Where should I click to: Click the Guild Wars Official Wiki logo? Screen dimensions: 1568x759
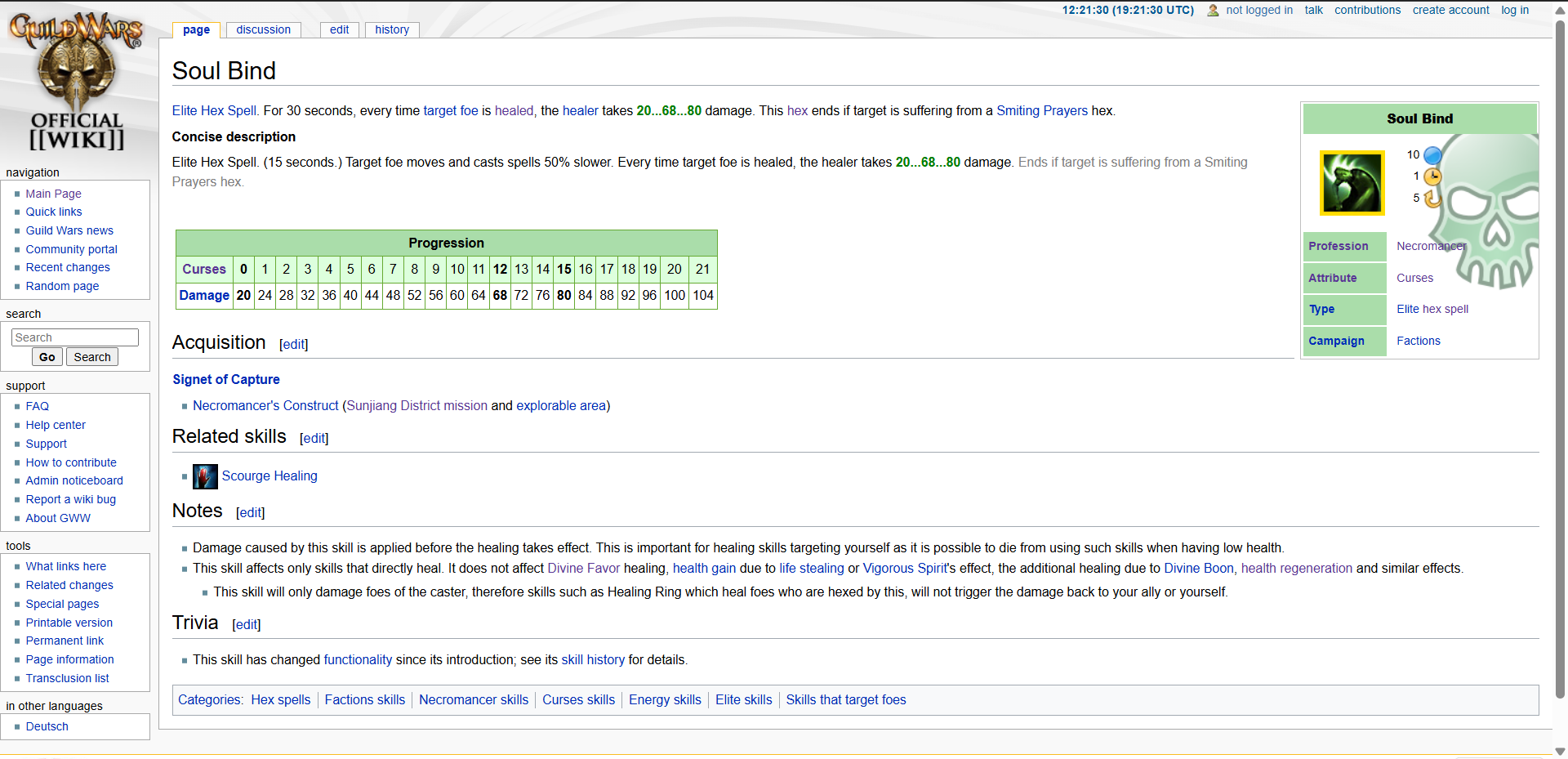[x=77, y=82]
